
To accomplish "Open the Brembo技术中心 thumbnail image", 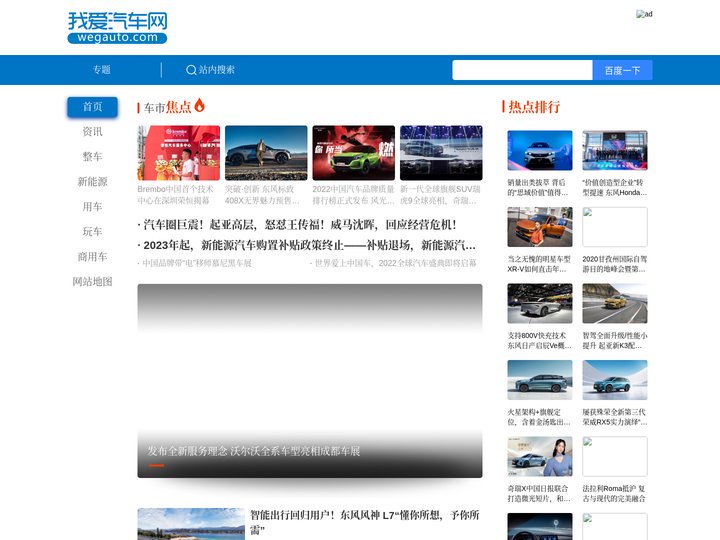I will click(179, 153).
